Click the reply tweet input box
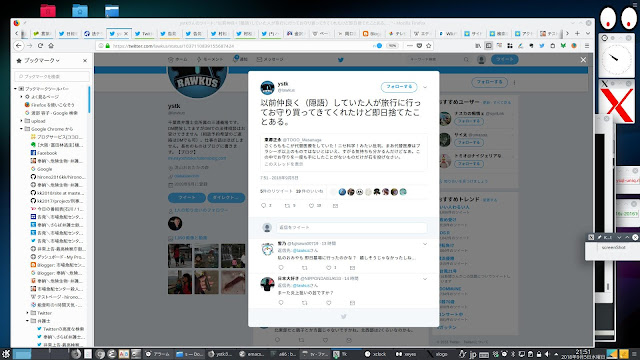Viewport: 640px width, 360px height. click(x=352, y=227)
